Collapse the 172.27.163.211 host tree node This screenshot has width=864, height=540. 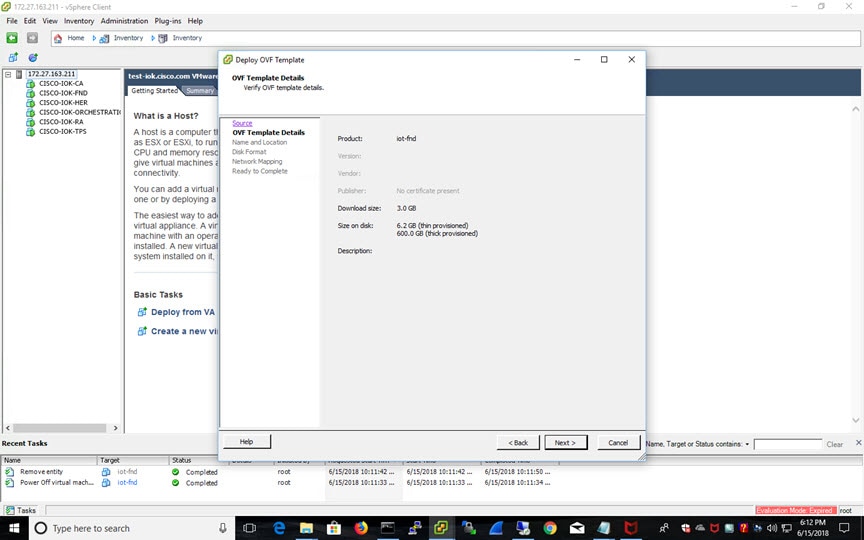tap(8, 74)
